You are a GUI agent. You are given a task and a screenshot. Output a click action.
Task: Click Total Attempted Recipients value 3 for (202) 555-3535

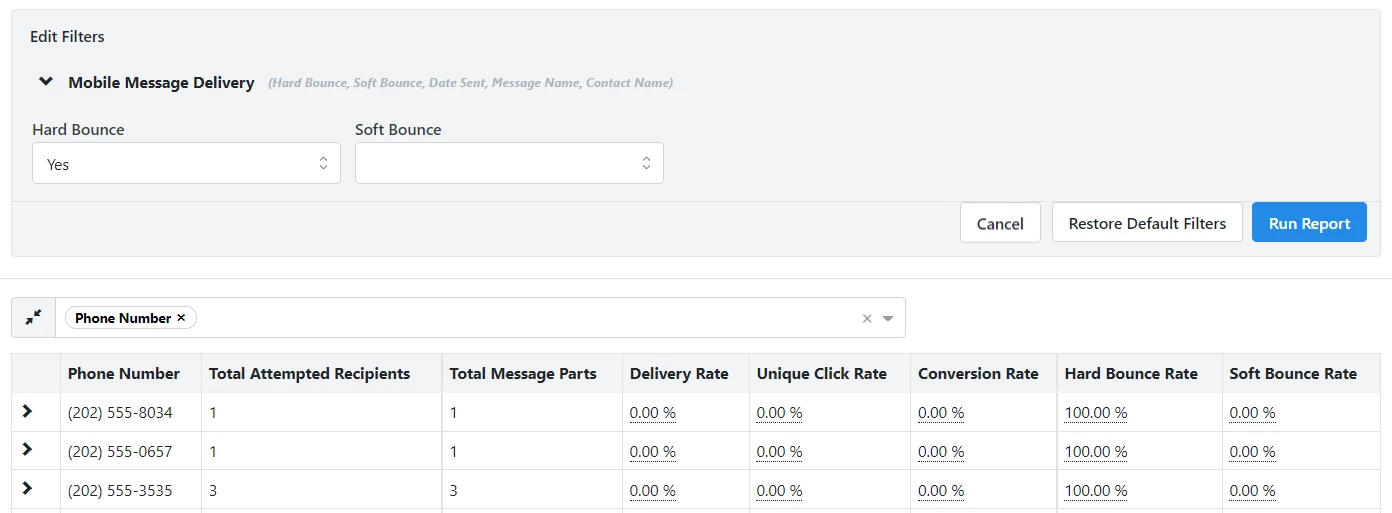214,490
